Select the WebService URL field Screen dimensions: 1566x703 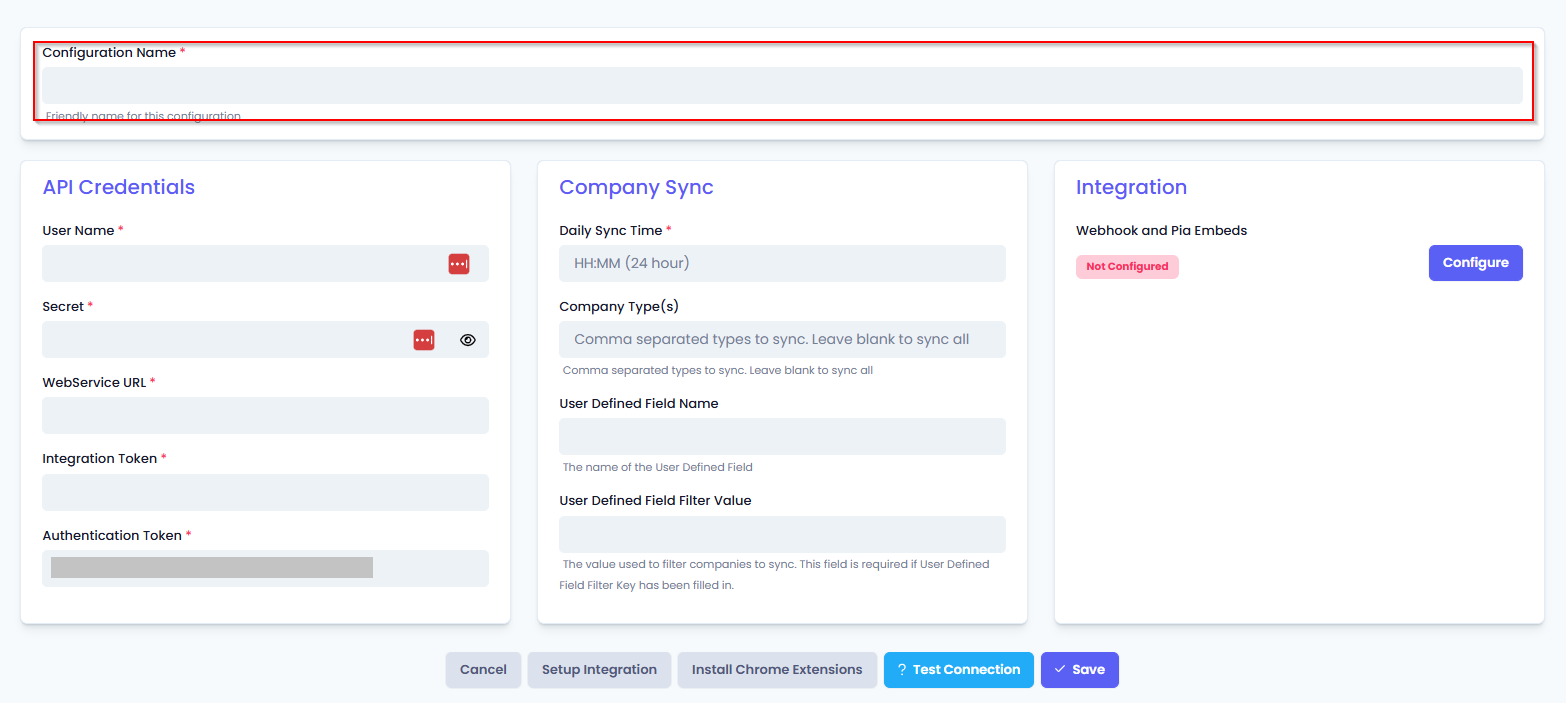coord(265,416)
